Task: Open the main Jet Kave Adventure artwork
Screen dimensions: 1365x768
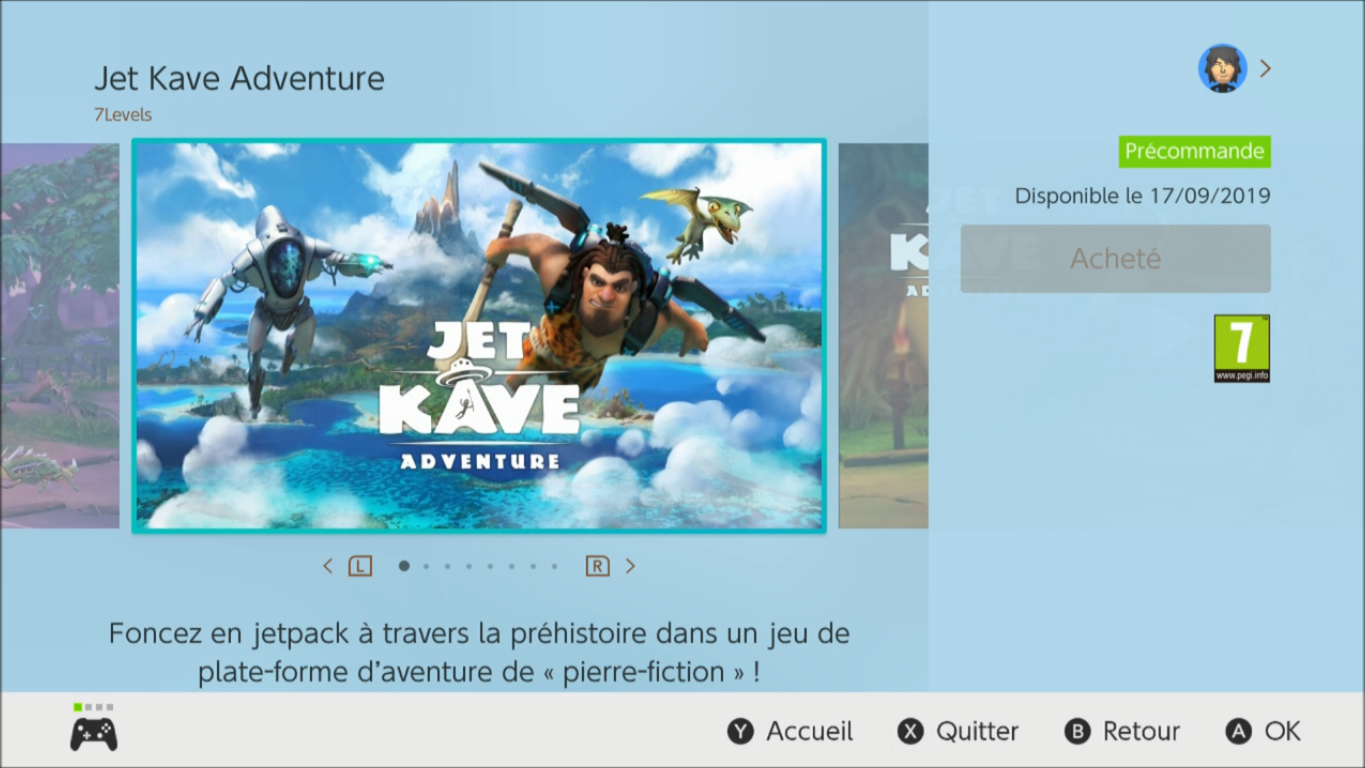Action: (479, 336)
